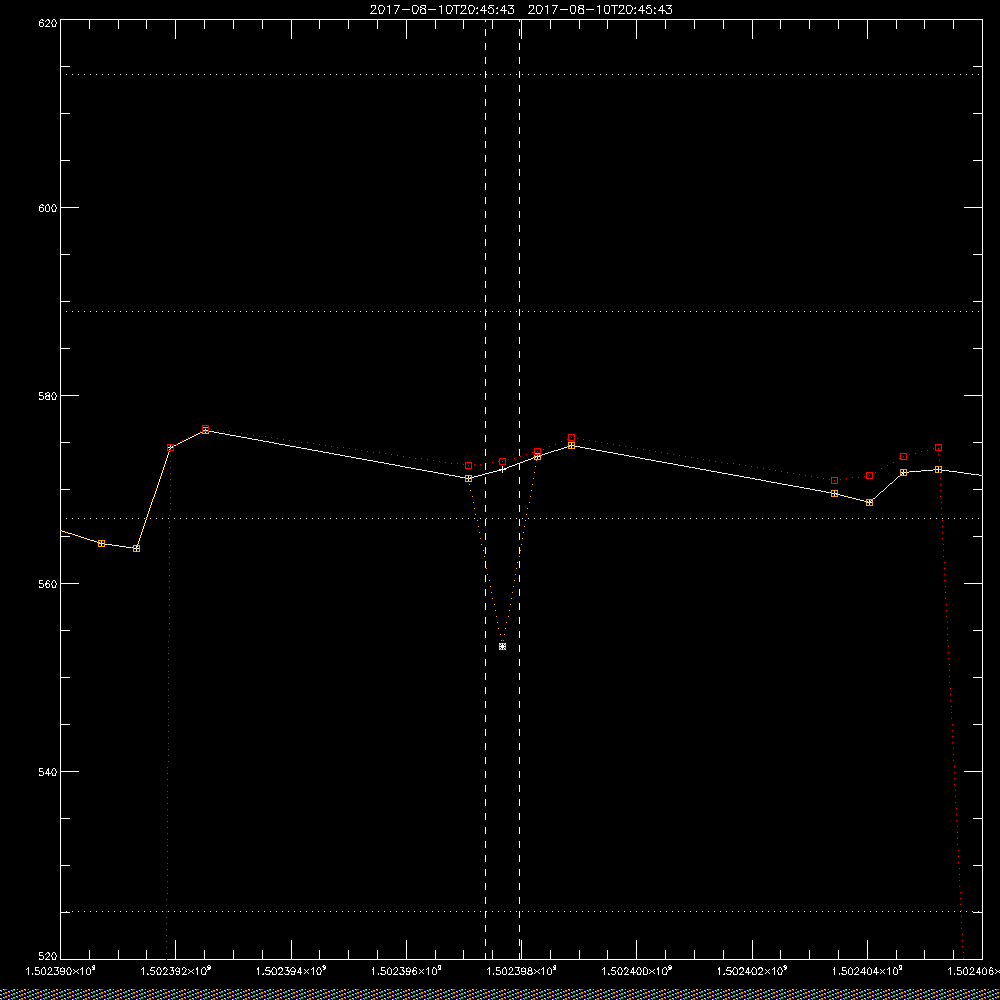Click the left vertical dashed marker line
The width and height of the screenshot is (1000, 1000).
pyautogui.click(x=485, y=488)
